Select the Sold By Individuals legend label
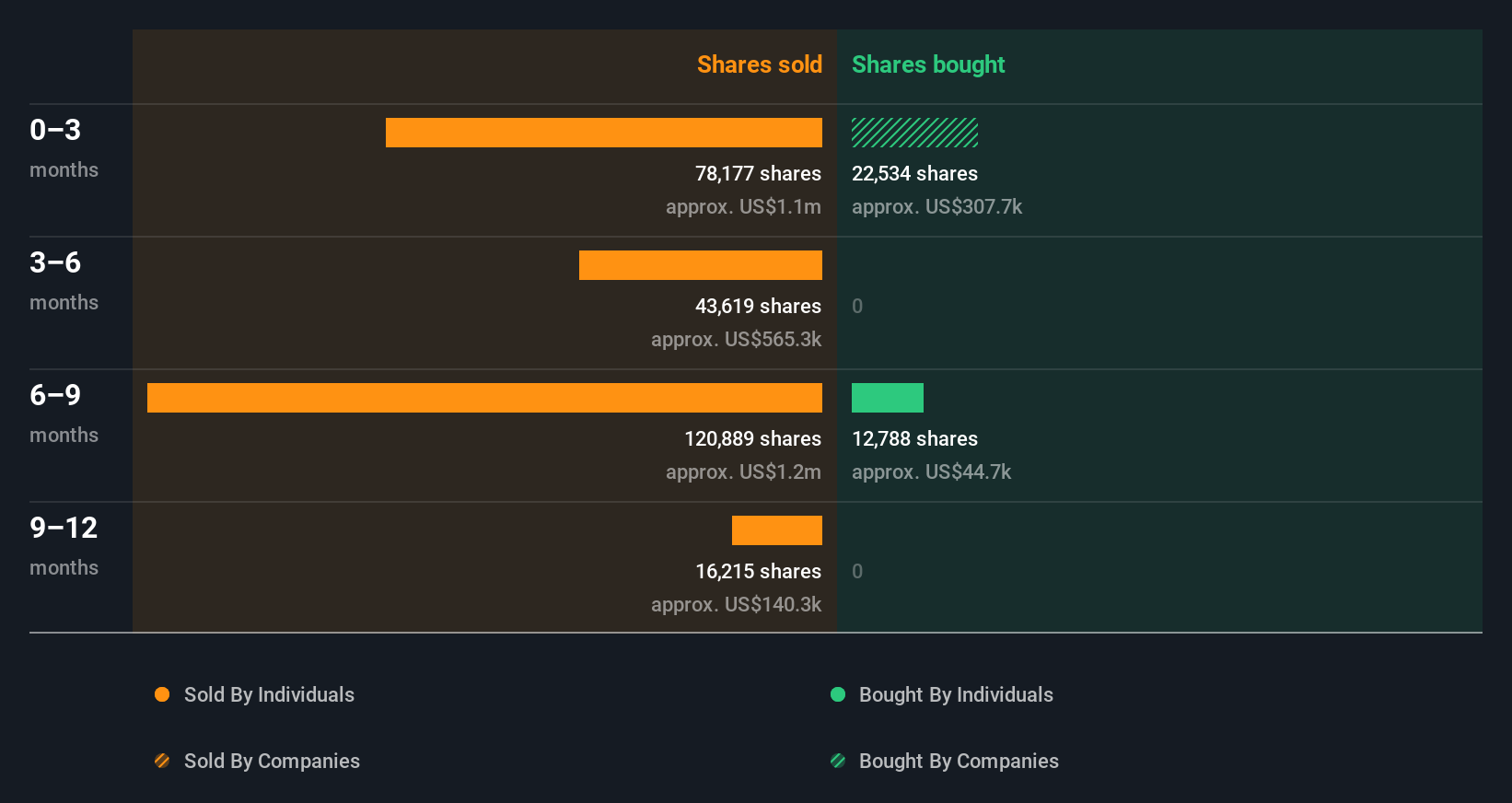The height and width of the screenshot is (803, 1512). coord(269,694)
